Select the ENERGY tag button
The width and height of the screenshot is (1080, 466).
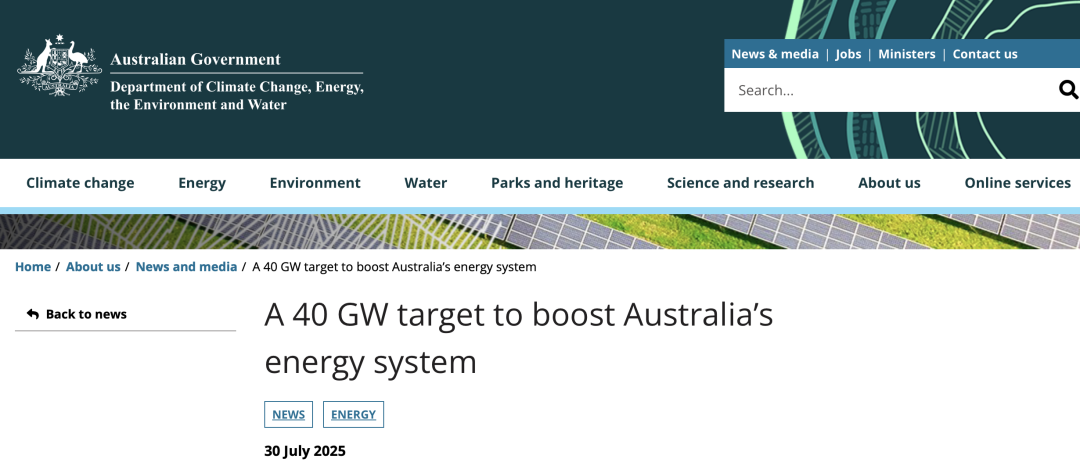pyautogui.click(x=353, y=414)
